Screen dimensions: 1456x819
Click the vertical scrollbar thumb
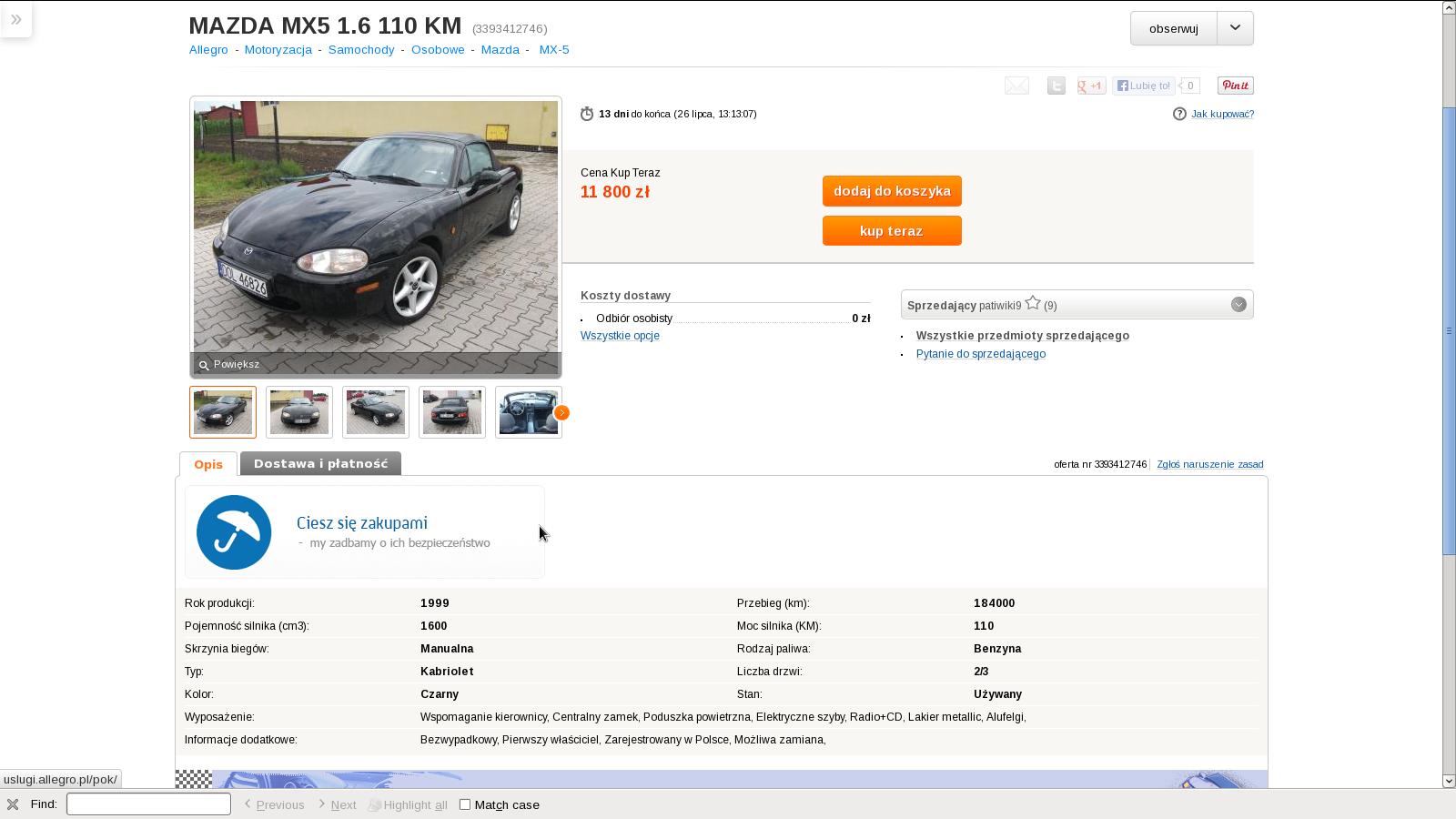1449,330
